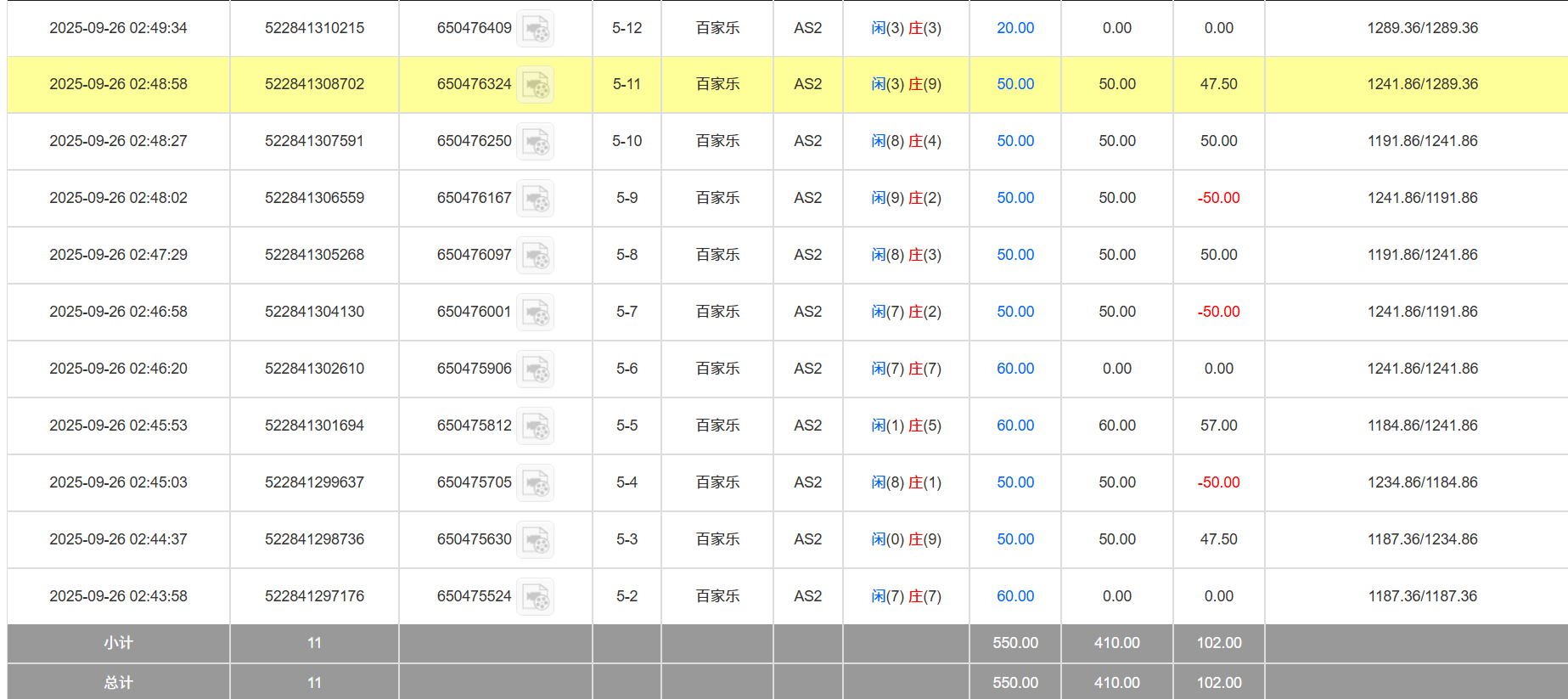This screenshot has height=699, width=1568.
Task: Click the video icon for game 650476167
Action: (x=536, y=199)
